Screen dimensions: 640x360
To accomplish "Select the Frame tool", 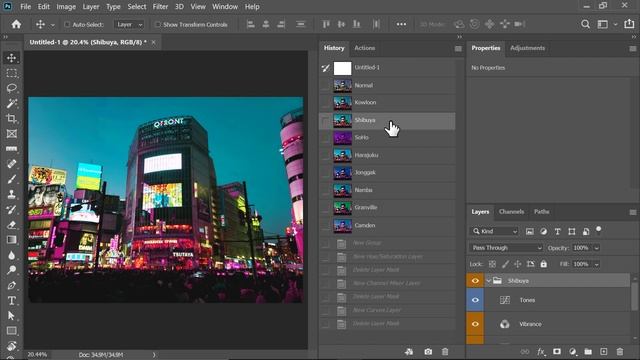I will [11, 133].
